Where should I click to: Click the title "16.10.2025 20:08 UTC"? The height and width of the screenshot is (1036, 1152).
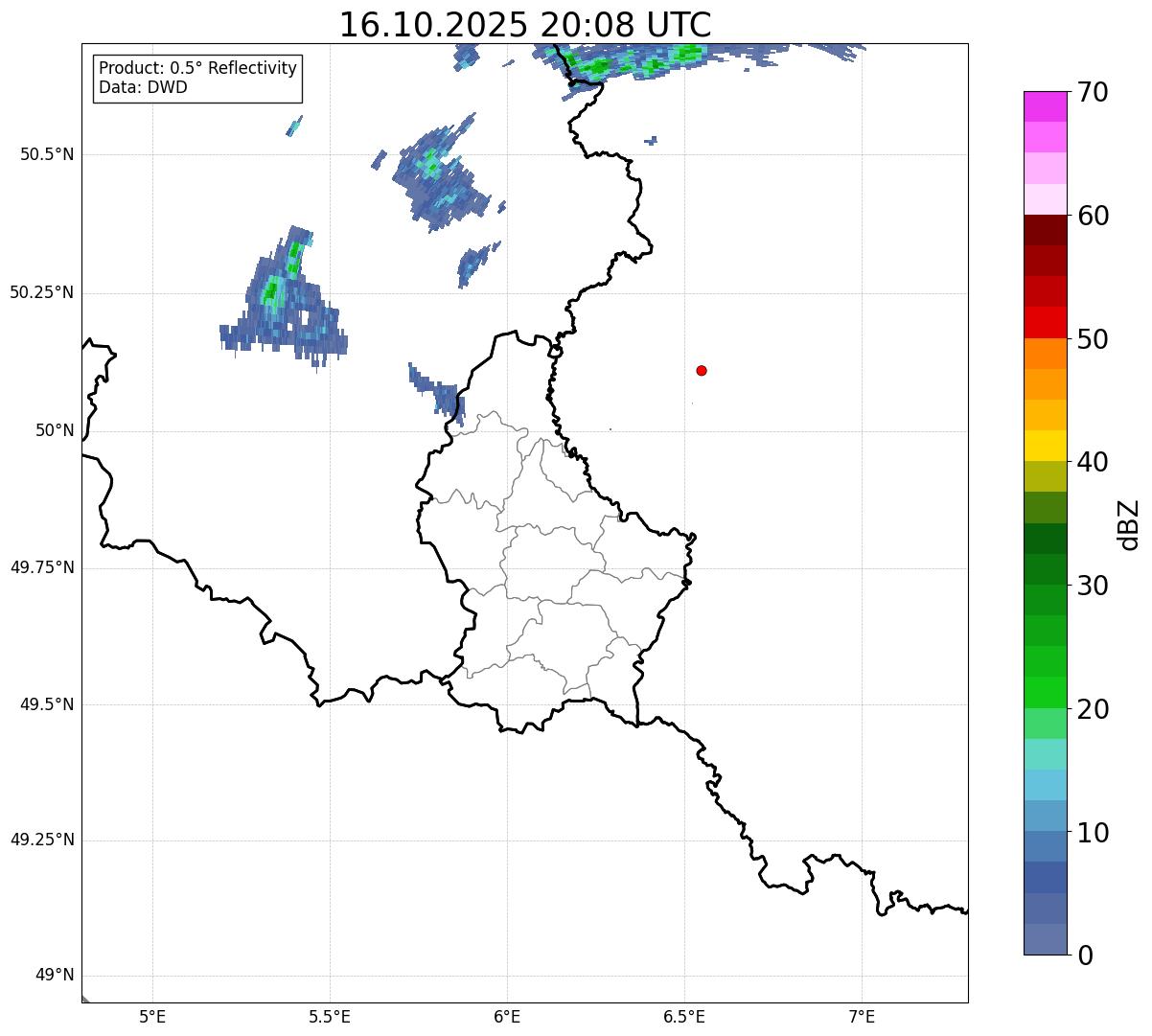525,25
